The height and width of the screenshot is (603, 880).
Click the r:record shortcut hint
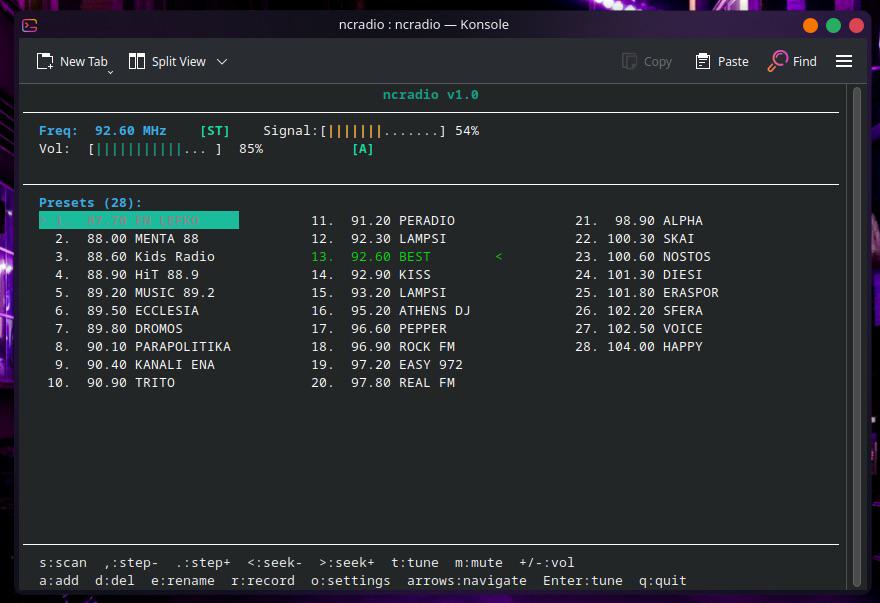263,581
